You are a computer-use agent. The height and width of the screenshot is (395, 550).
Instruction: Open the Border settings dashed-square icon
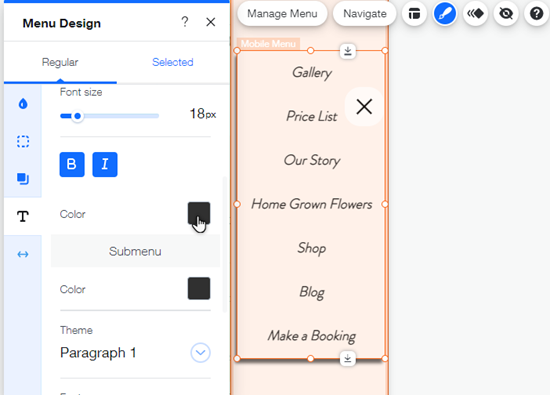click(x=23, y=141)
